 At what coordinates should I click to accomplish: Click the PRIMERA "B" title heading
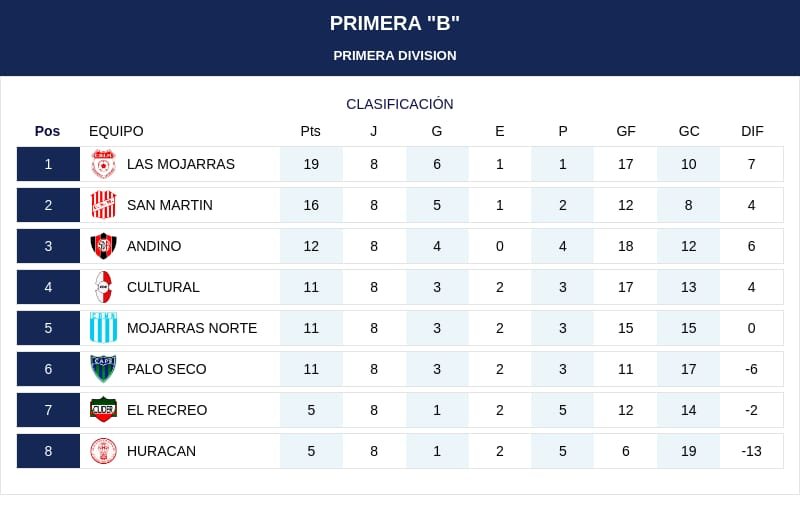395,23
